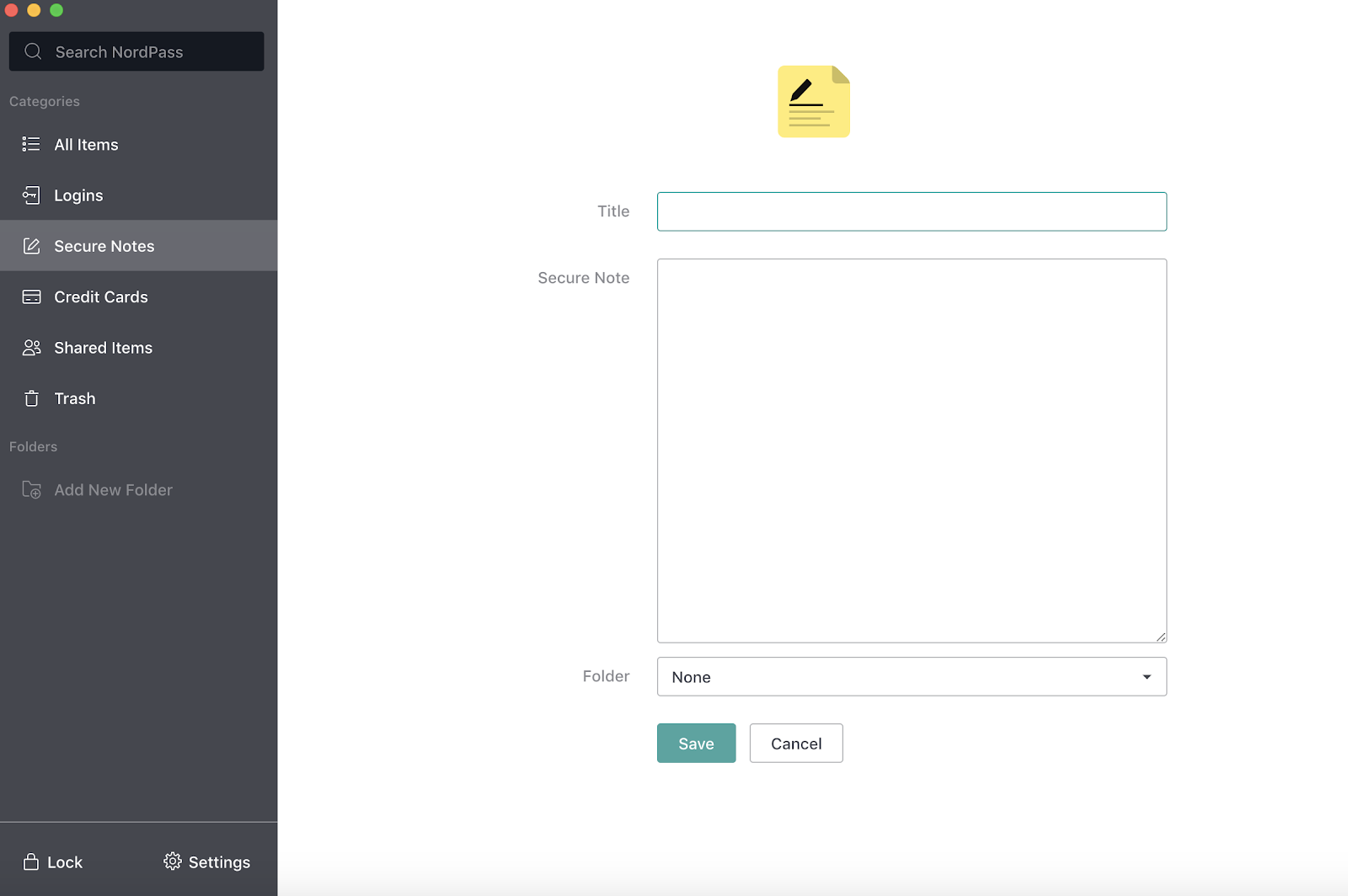Click the Lock padlock icon
Image resolution: width=1348 pixels, height=896 pixels.
coord(31,861)
